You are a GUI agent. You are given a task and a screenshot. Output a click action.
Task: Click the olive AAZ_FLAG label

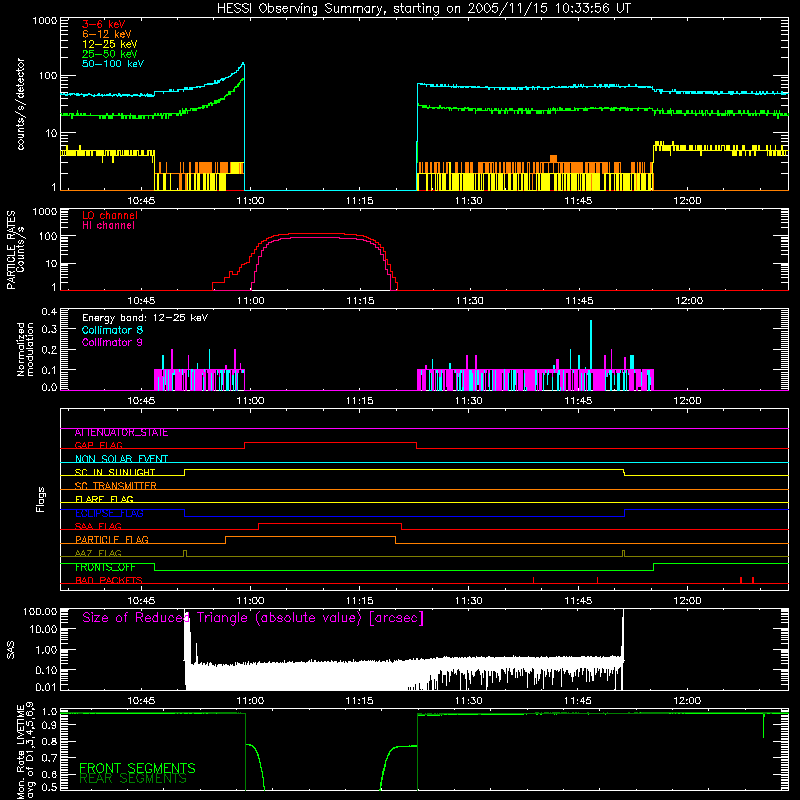coord(98,553)
